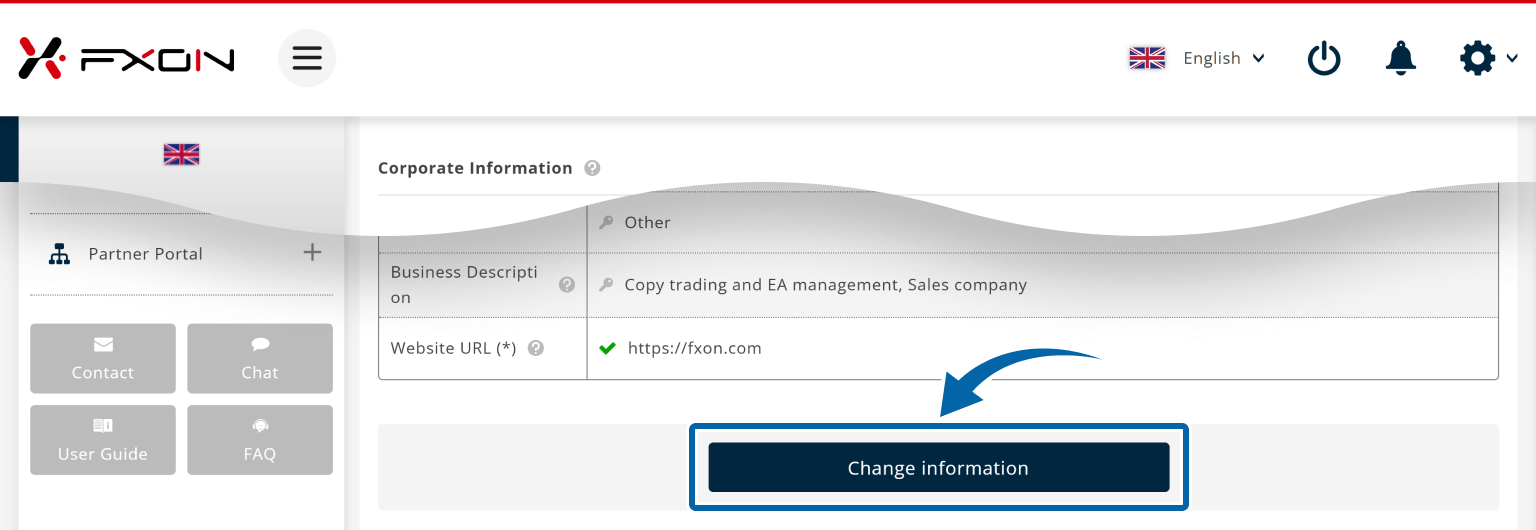1536x530 pixels.
Task: Select the Partner Portal menu item
Action: (145, 254)
